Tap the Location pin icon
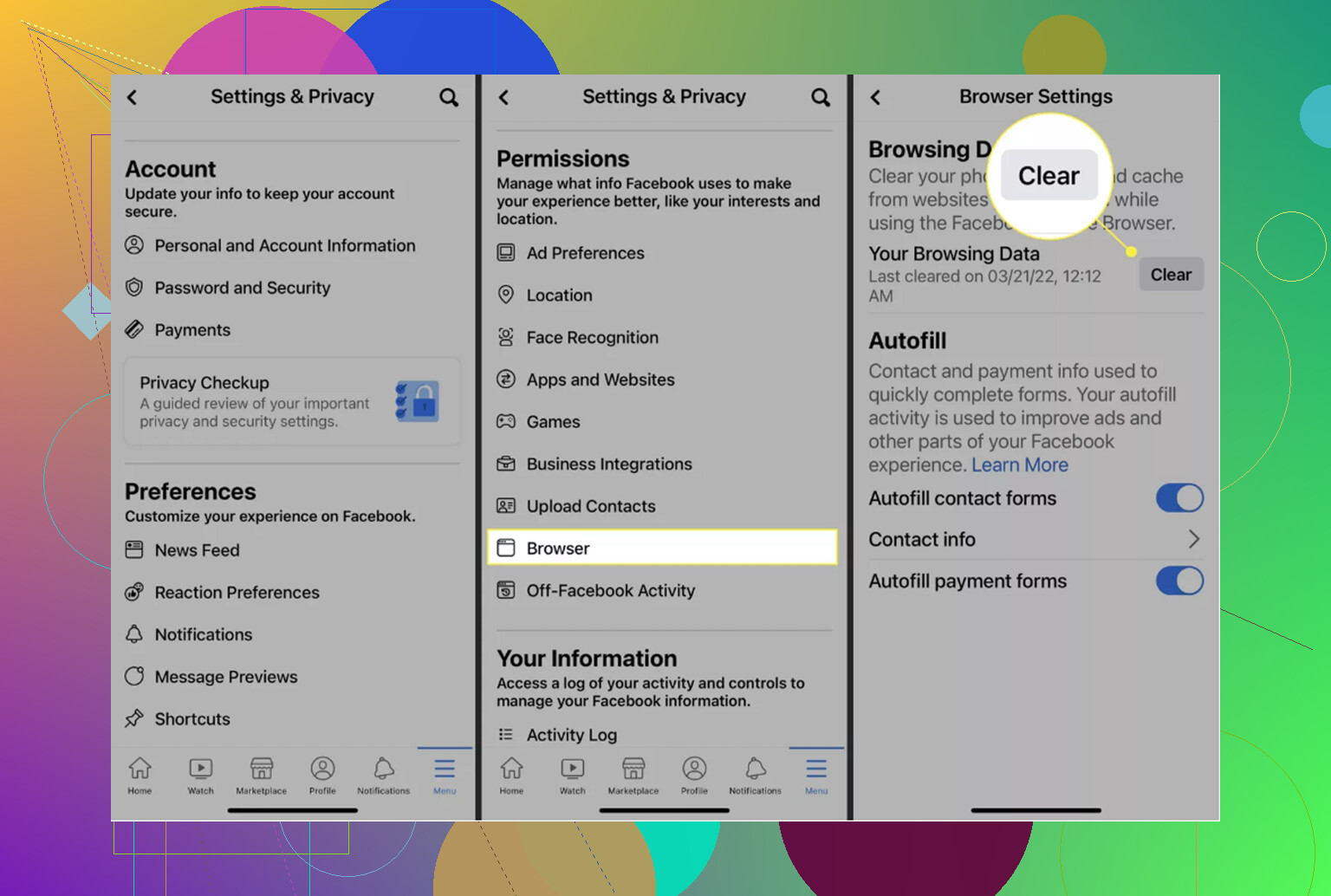 coord(506,295)
